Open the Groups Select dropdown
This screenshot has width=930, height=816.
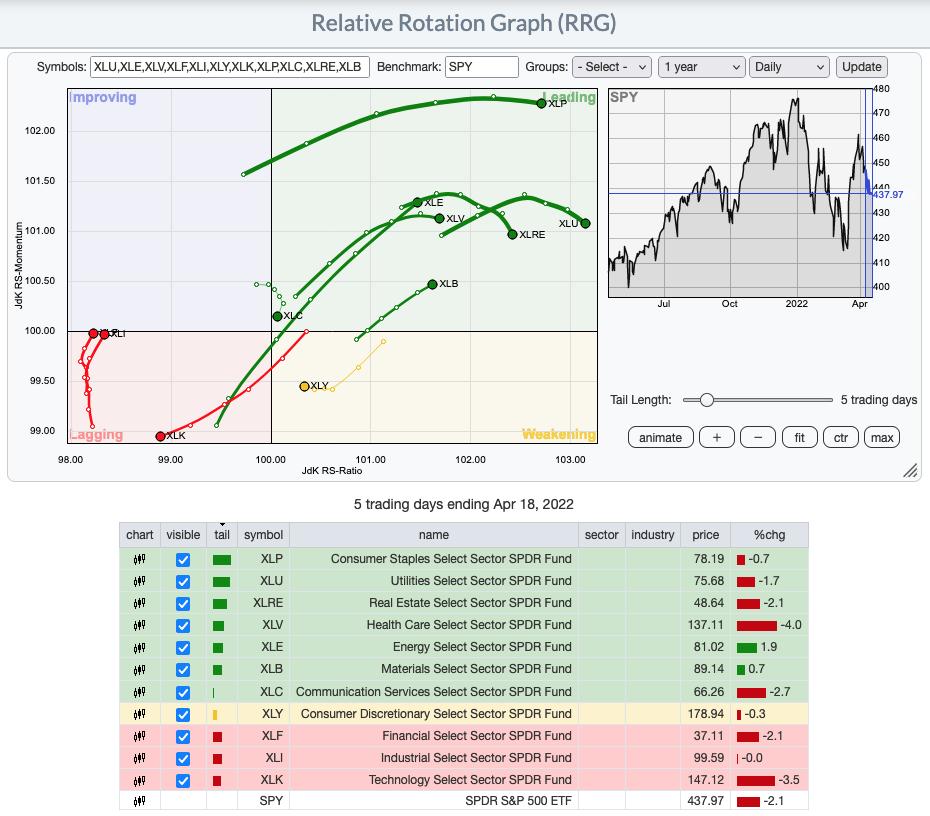click(611, 67)
